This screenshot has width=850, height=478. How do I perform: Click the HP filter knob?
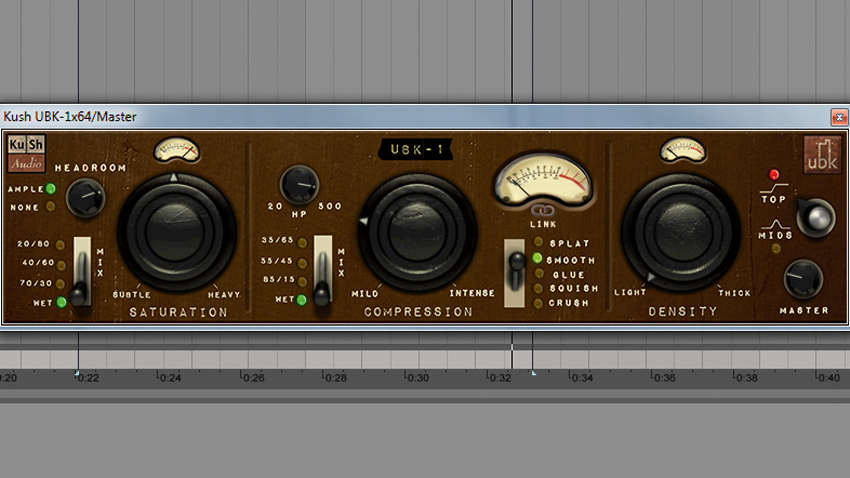[x=299, y=184]
